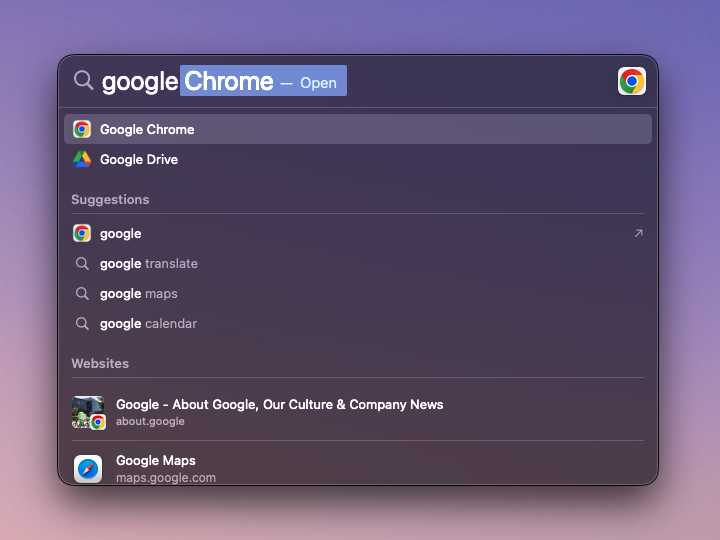
Task: Click the Chrome icon in the Google Chrome row
Action: click(82, 129)
